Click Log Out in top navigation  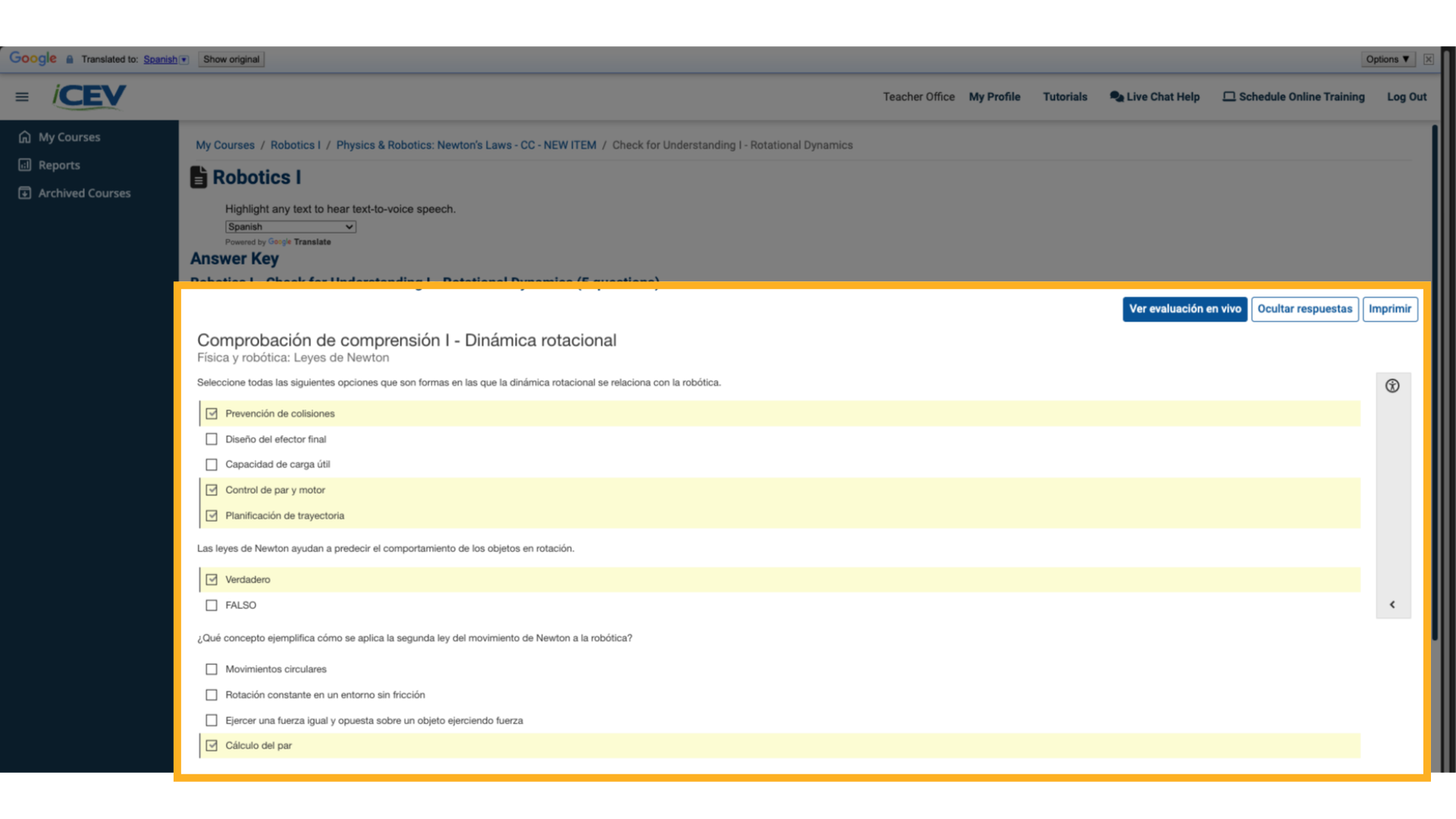tap(1407, 97)
